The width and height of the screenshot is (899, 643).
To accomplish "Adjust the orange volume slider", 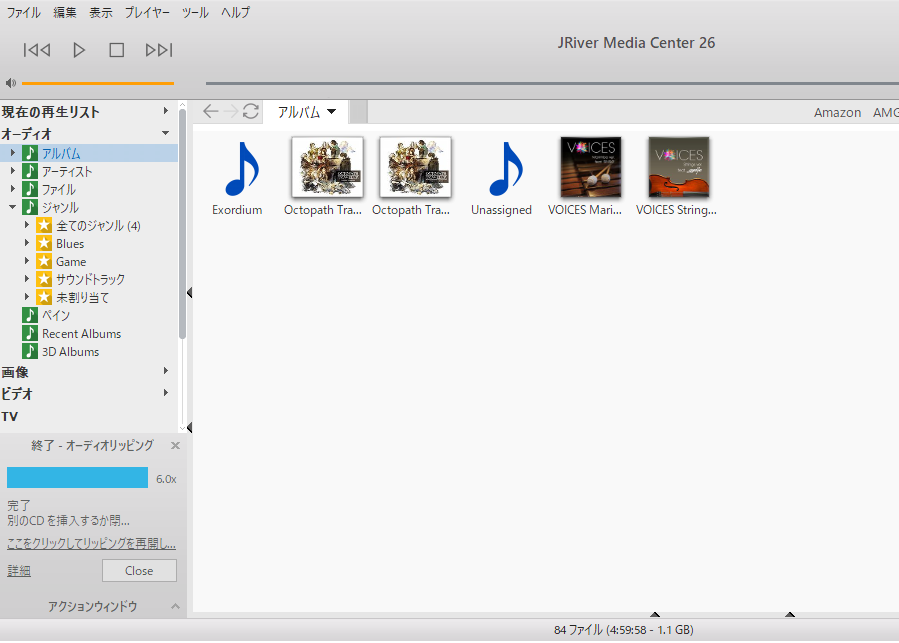I will [x=97, y=83].
